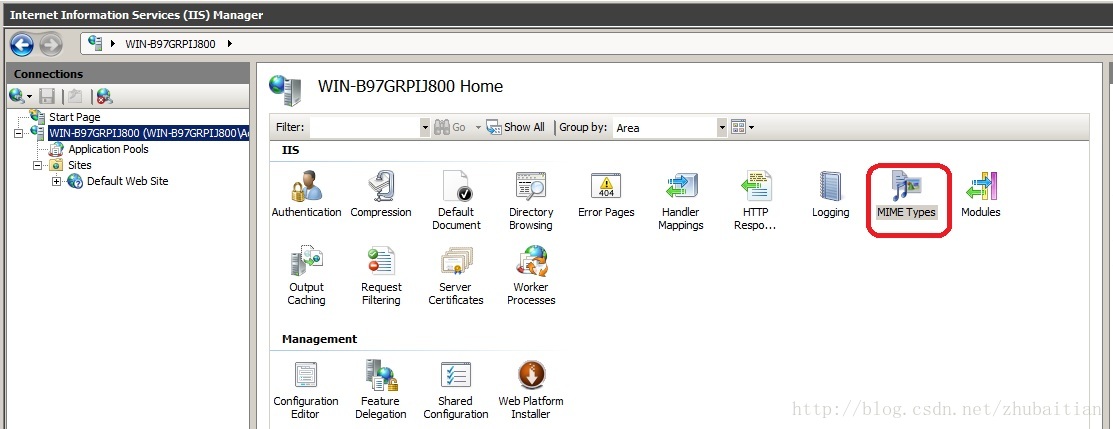Open the HTTP Response Headers feature
Viewport: 1113px width, 429px height.
(755, 200)
